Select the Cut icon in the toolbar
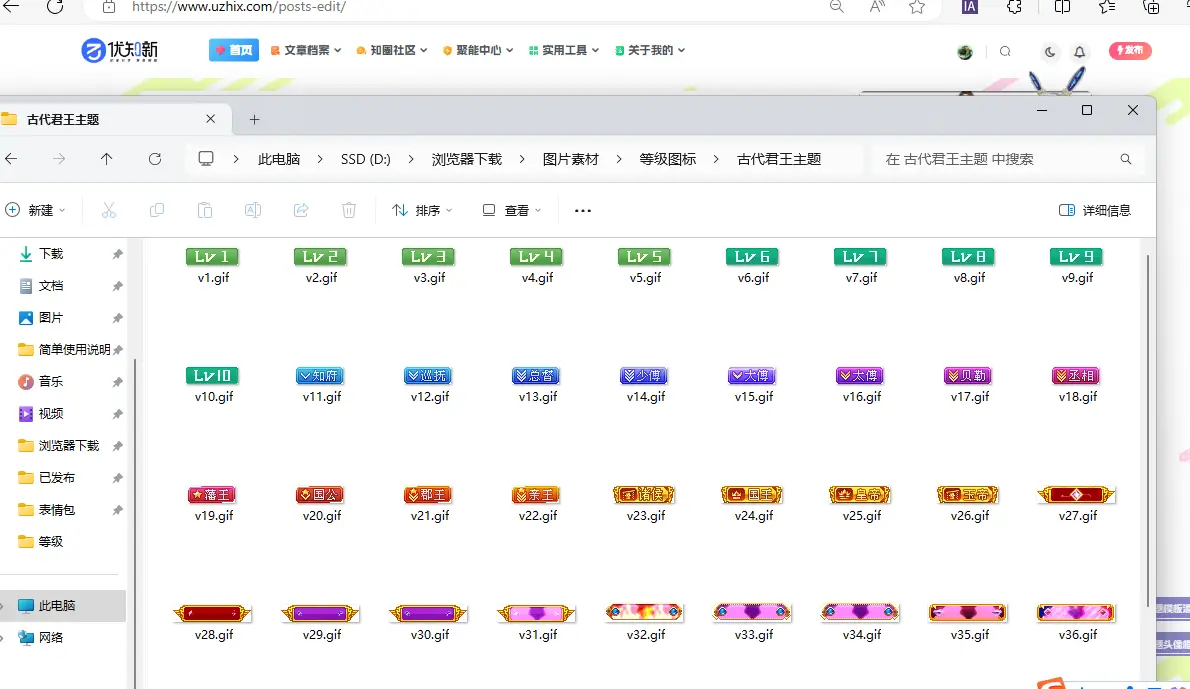 108,210
